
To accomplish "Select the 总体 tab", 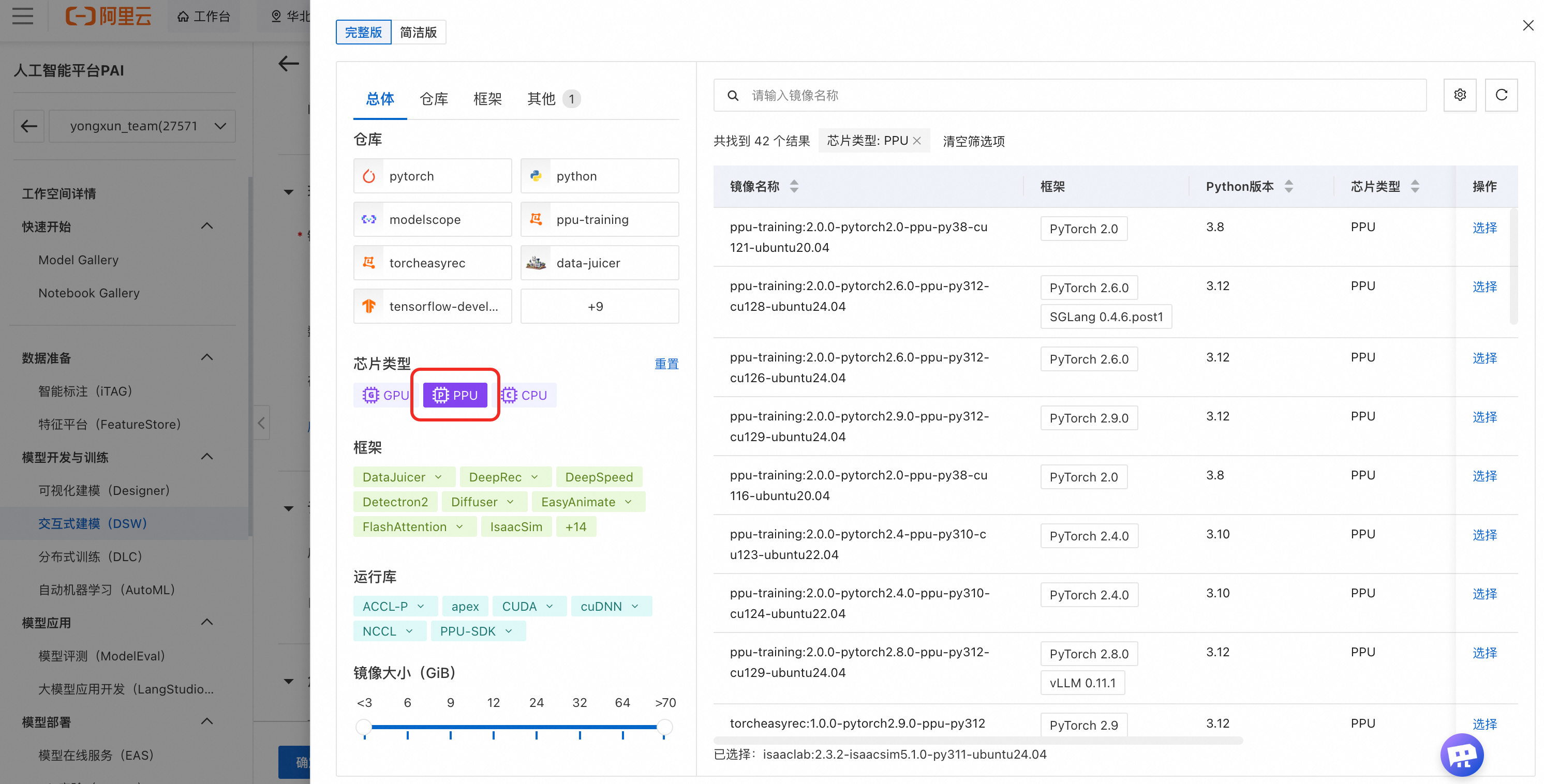I will tap(380, 99).
